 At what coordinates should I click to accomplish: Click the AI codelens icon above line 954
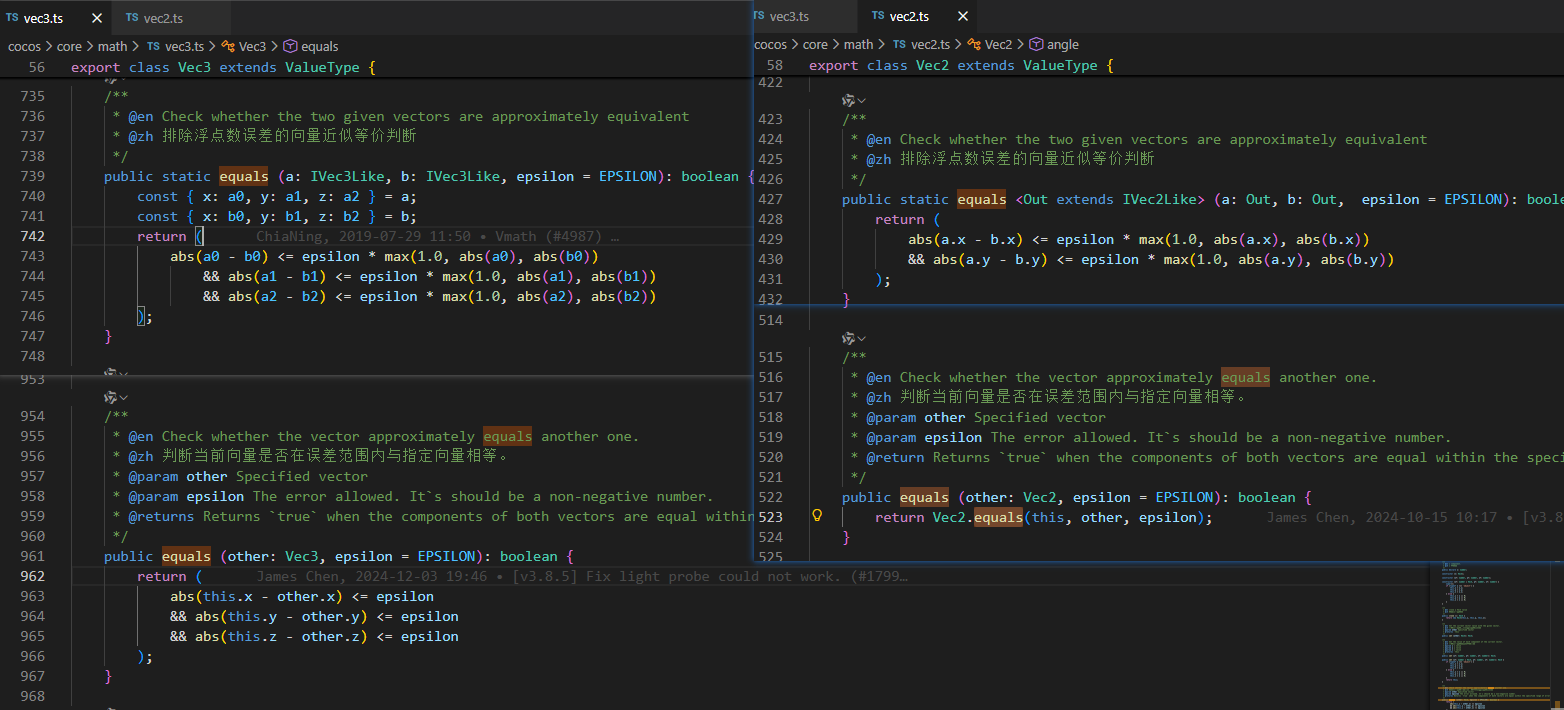pyautogui.click(x=111, y=397)
